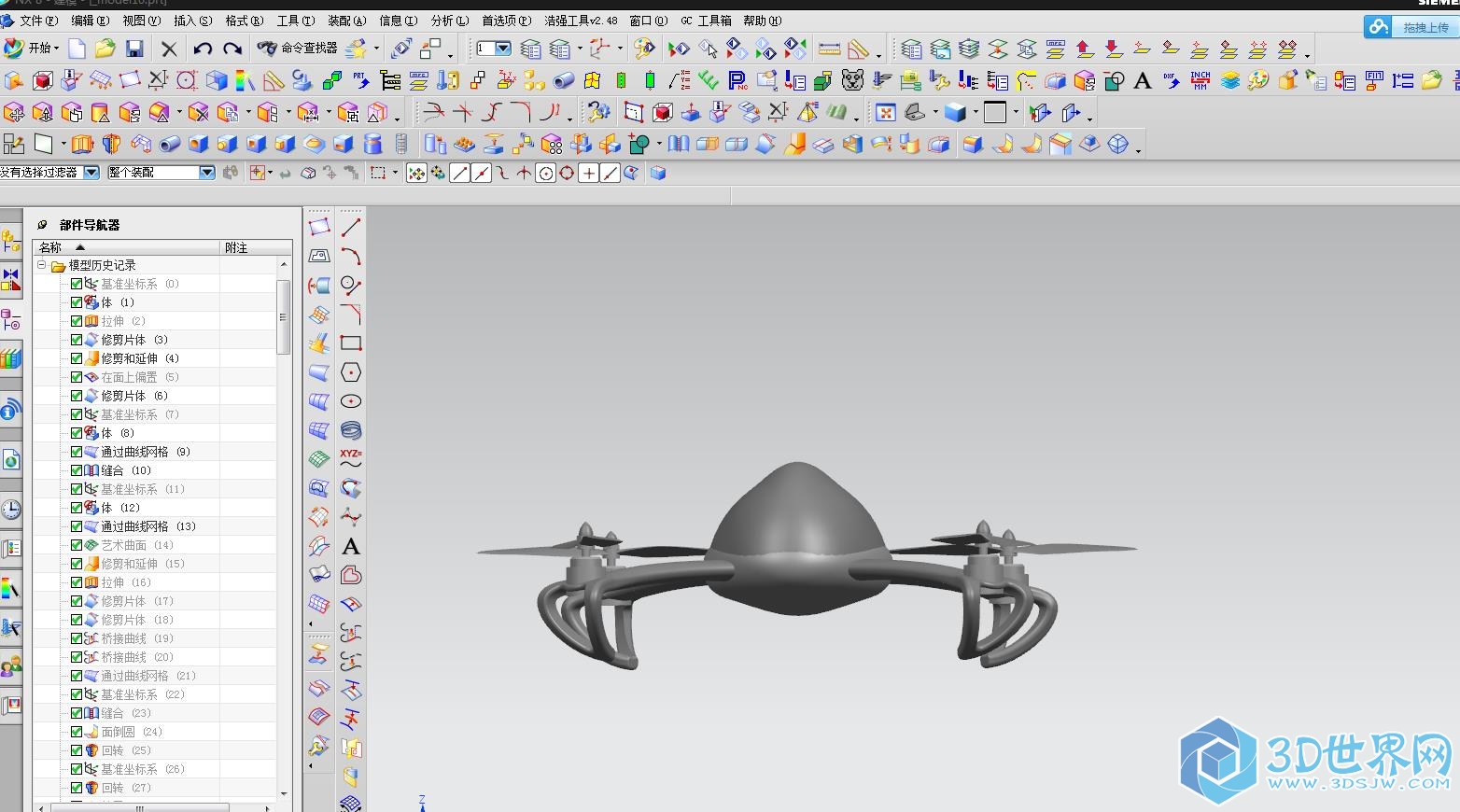Save the part with floppy icon

pyautogui.click(x=134, y=49)
